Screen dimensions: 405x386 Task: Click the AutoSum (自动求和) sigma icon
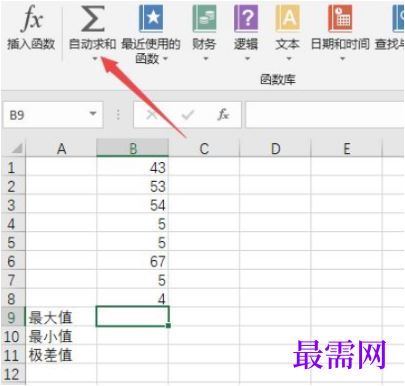(x=93, y=19)
